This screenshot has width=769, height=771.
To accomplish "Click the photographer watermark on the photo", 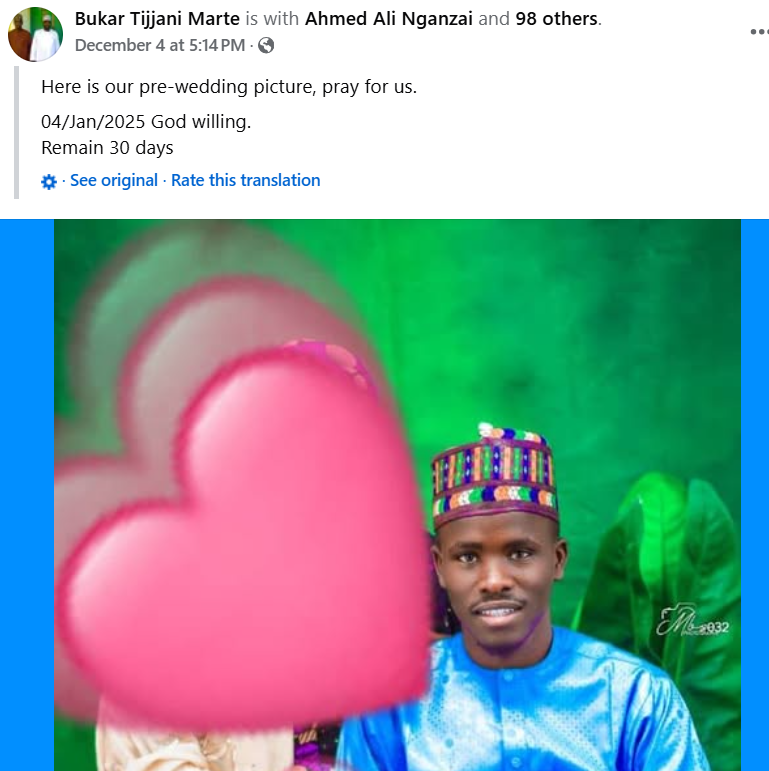I will click(692, 622).
